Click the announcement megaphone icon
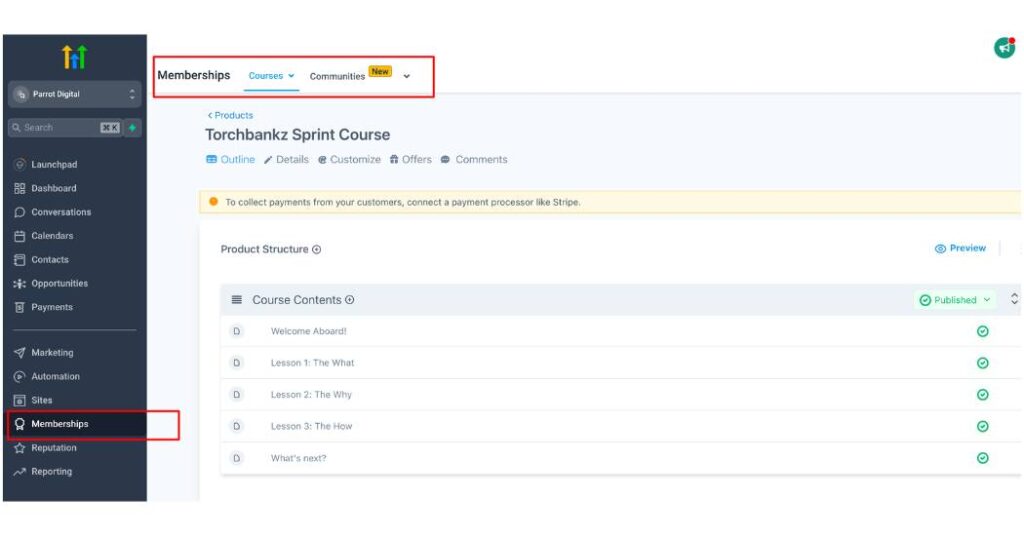 [1004, 48]
